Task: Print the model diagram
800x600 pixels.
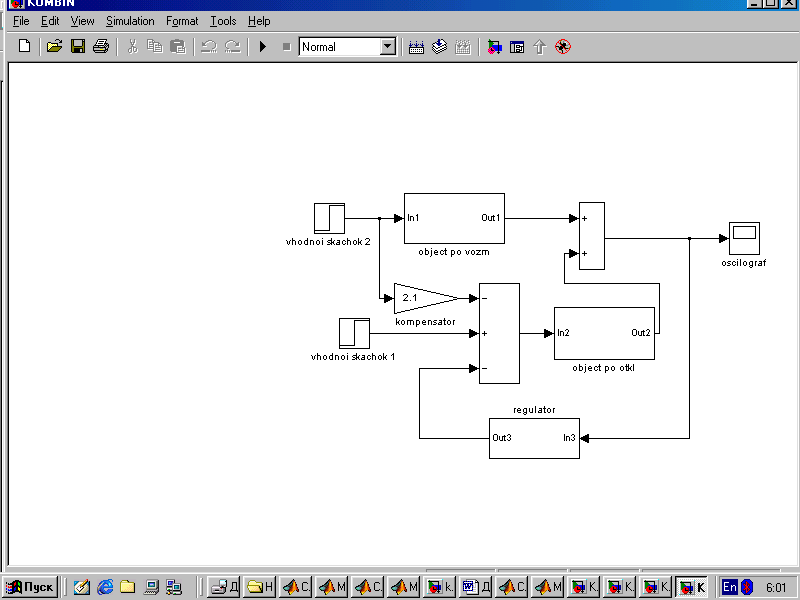Action: pos(101,46)
